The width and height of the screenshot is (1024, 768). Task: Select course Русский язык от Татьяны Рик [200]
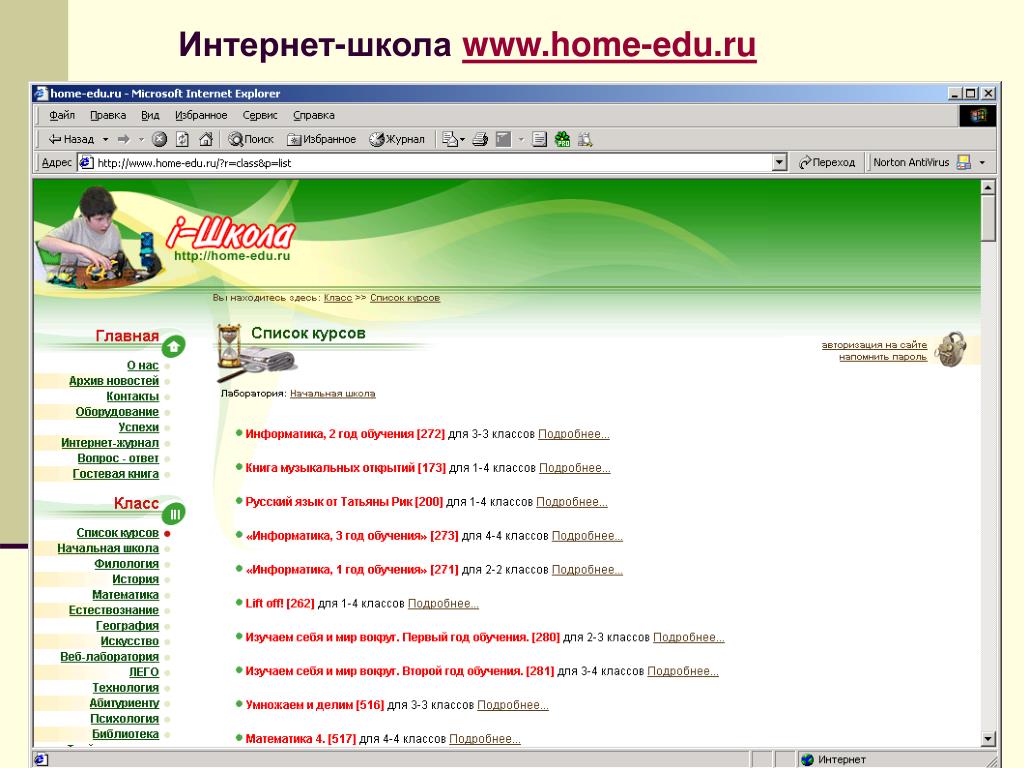[344, 502]
